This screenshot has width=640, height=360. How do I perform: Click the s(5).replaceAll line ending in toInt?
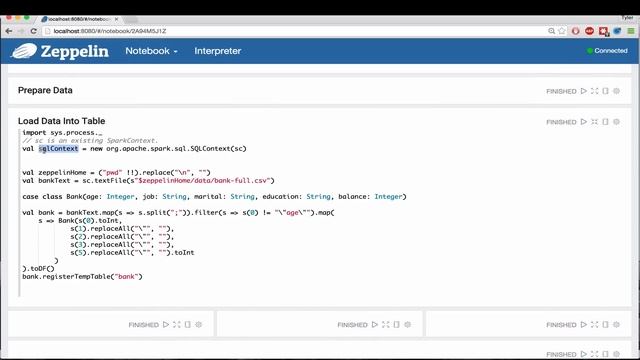(132, 253)
